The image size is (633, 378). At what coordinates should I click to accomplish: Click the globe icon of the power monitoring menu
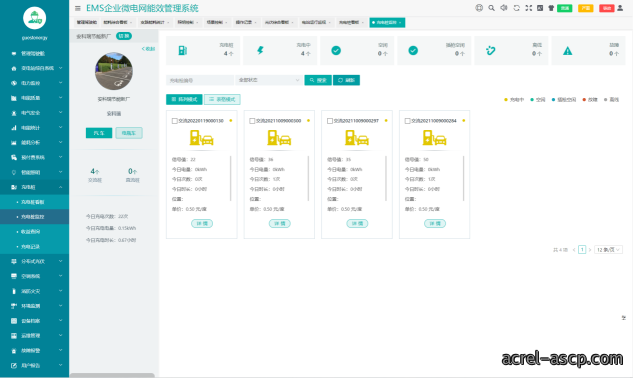[14, 83]
